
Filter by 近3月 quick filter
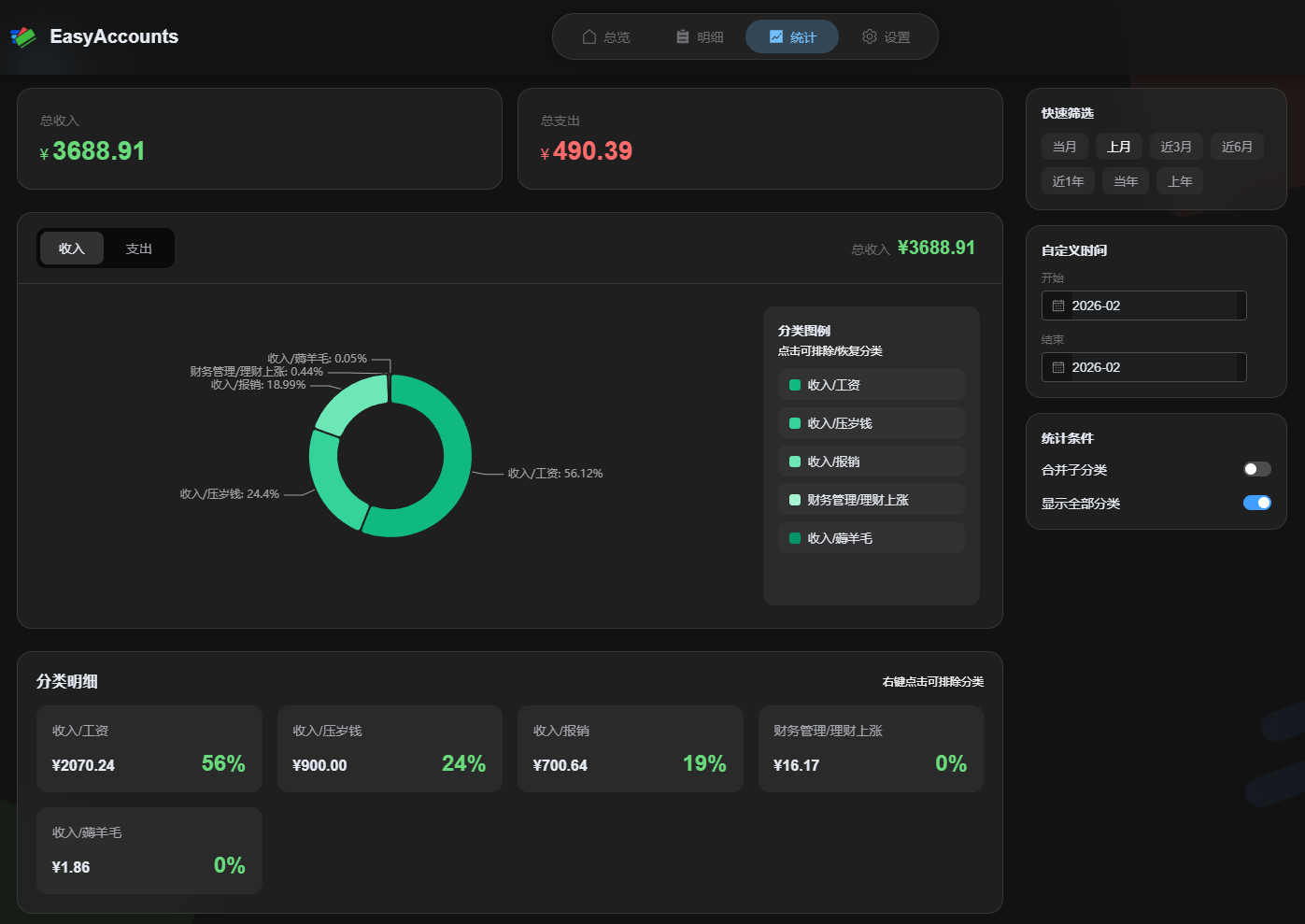point(1175,147)
